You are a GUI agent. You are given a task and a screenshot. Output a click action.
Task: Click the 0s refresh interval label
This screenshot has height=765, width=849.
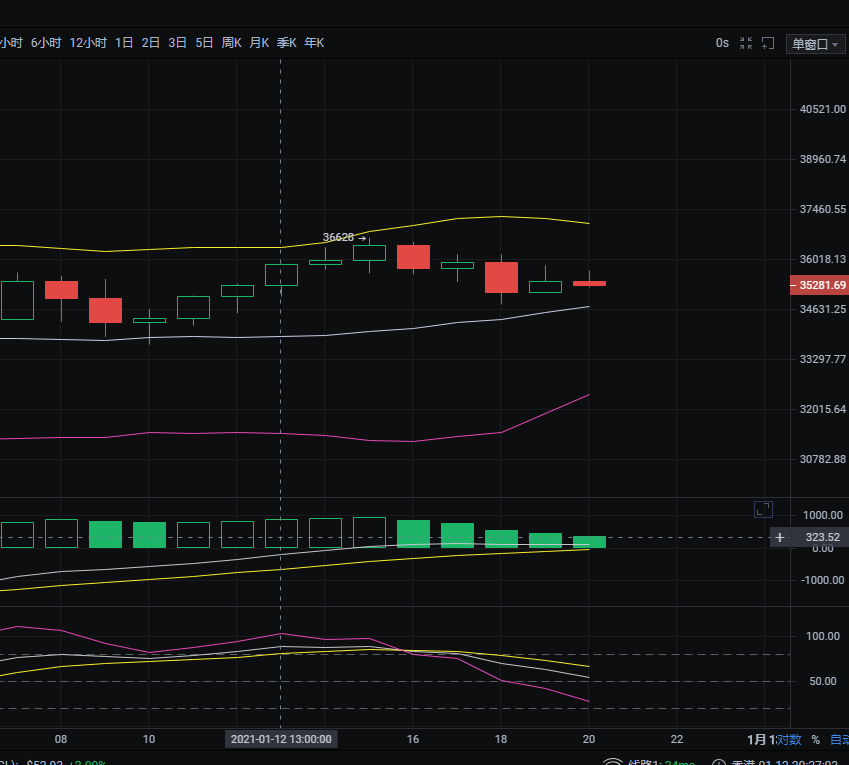click(722, 43)
